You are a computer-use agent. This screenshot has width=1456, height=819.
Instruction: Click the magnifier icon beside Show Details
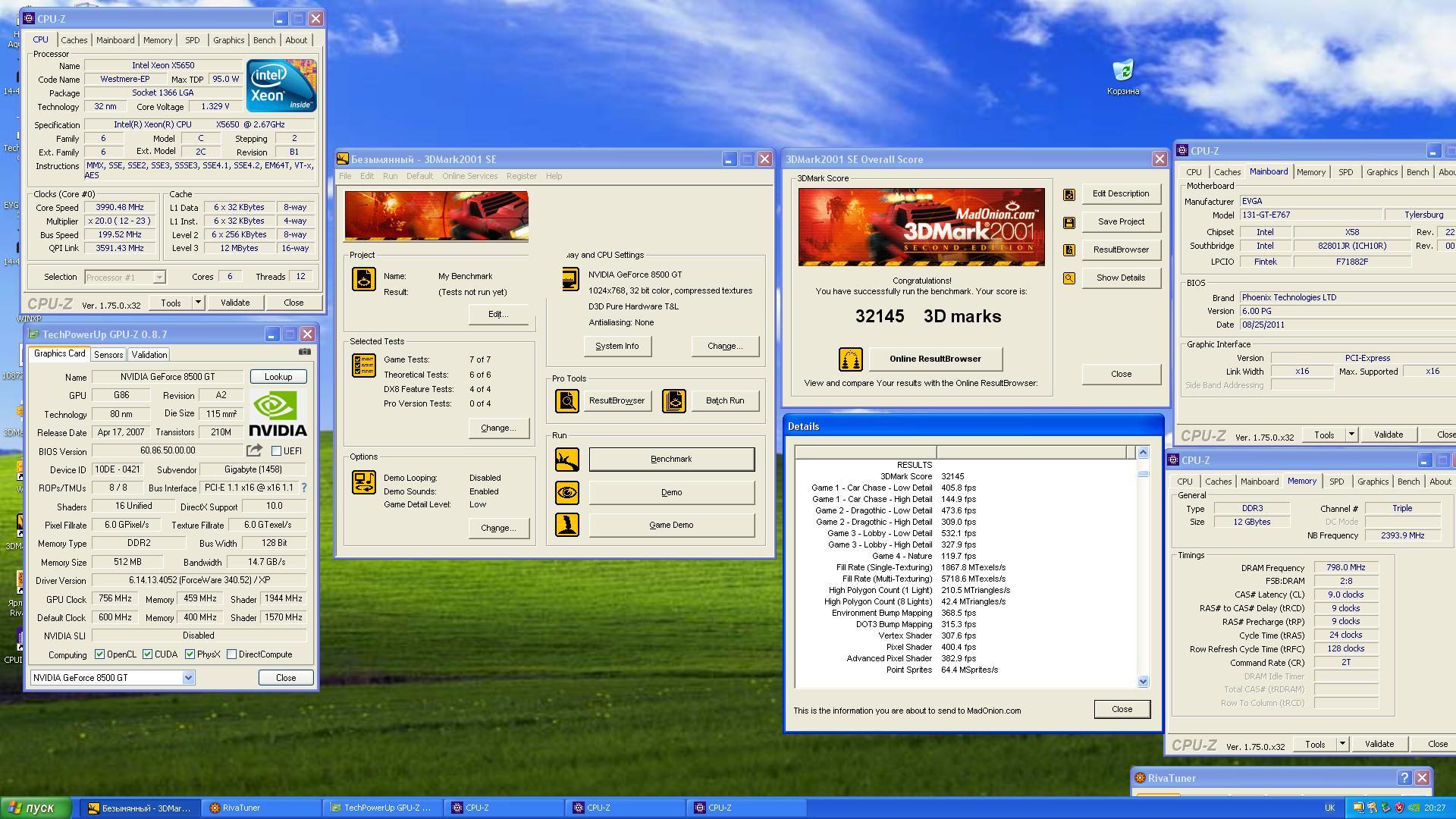tap(1068, 278)
